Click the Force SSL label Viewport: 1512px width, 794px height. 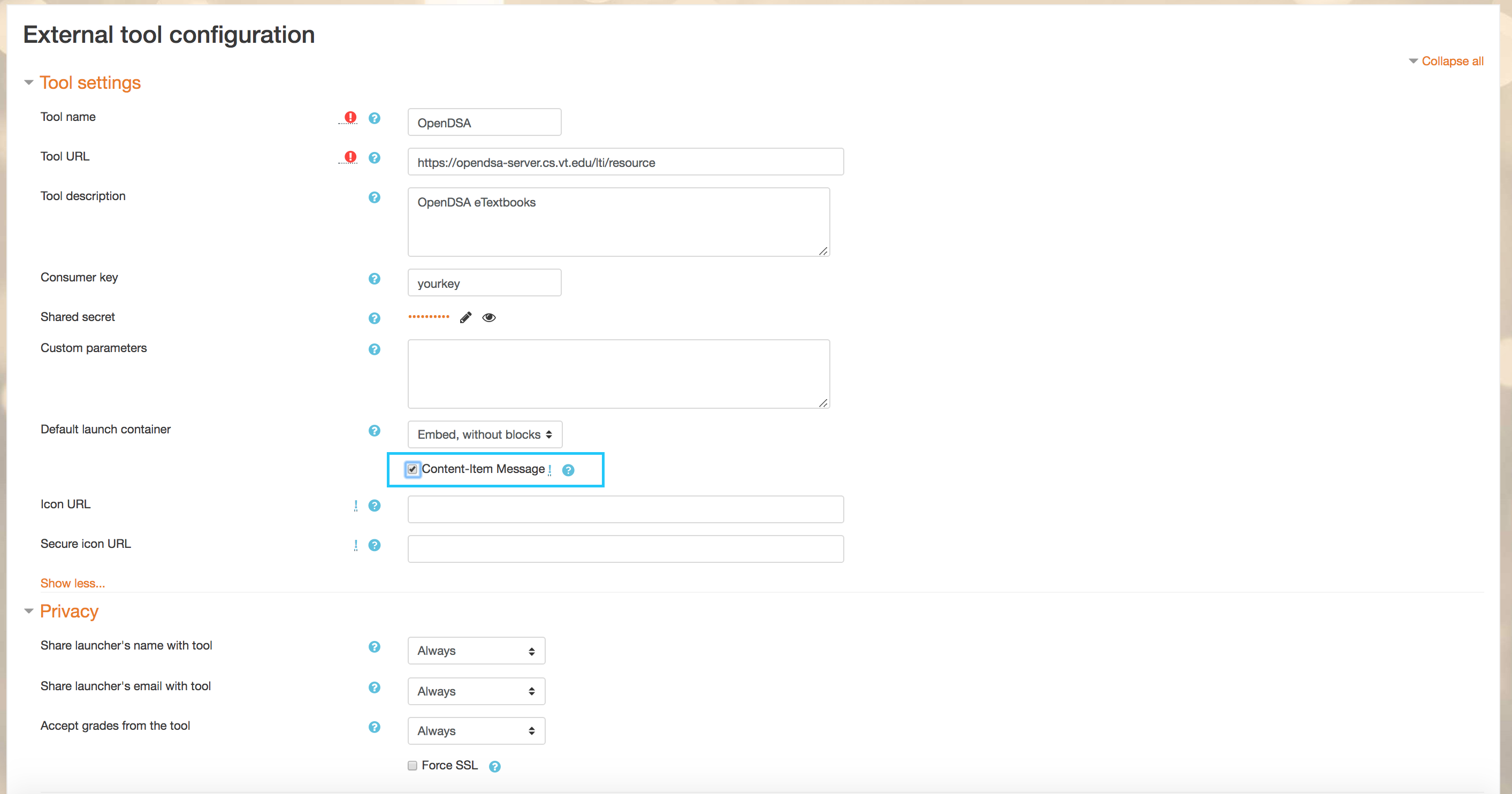(449, 765)
